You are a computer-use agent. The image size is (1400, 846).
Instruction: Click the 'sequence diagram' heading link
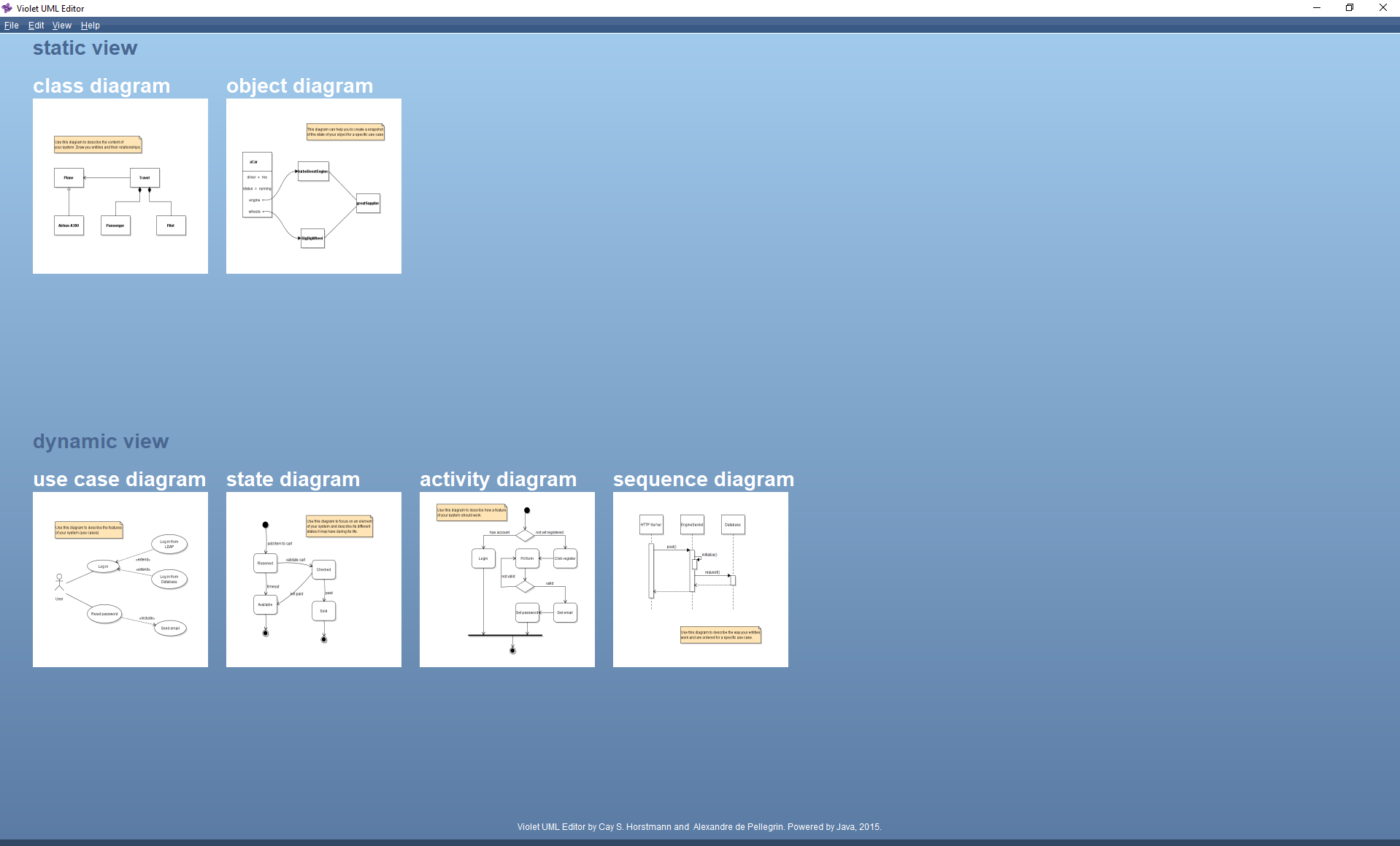[704, 480]
